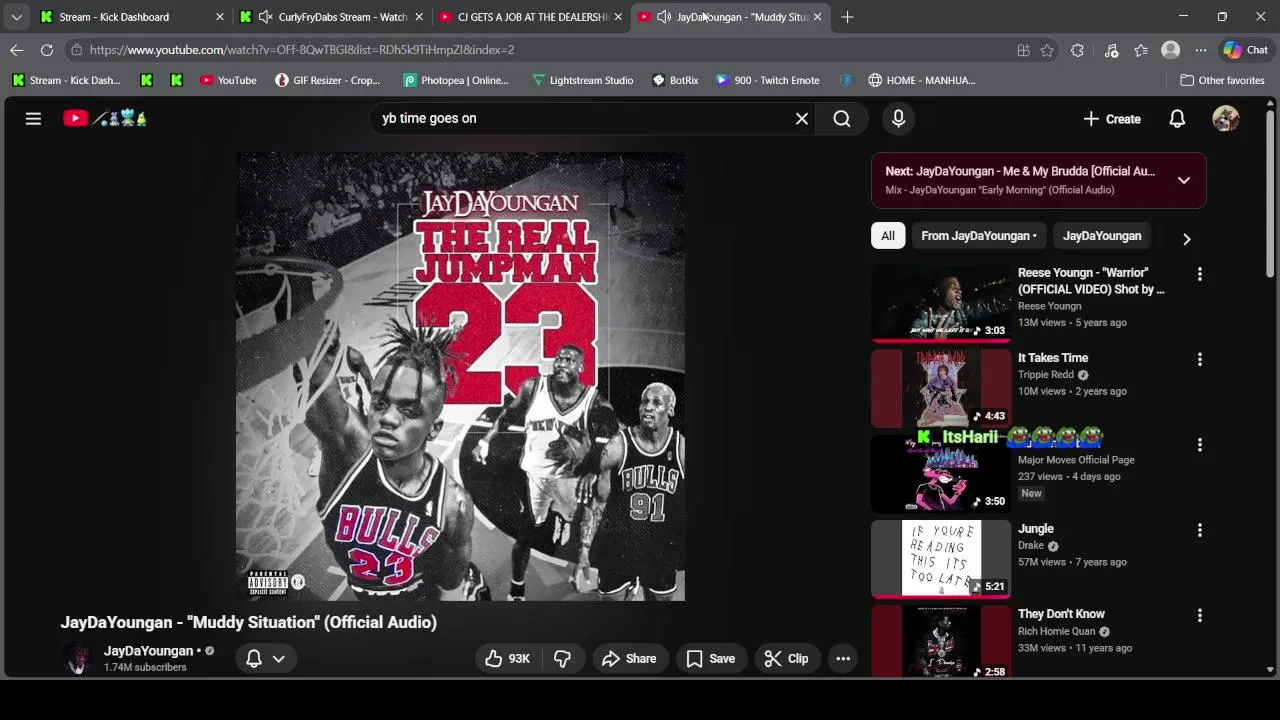This screenshot has width=1280, height=720.
Task: Open more actions menu beside Clip
Action: (843, 658)
